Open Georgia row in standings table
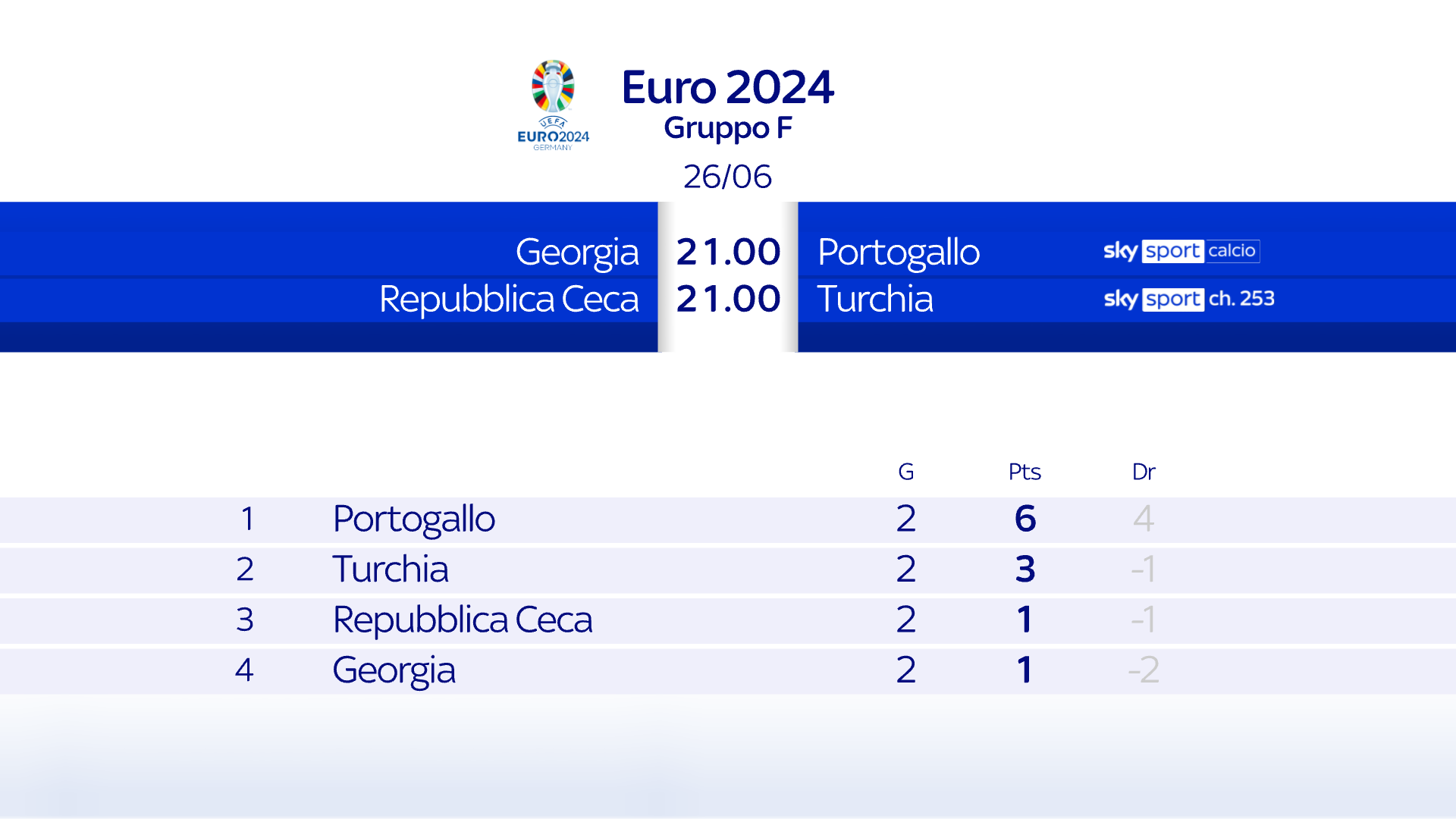This screenshot has height=819, width=1456. click(x=394, y=670)
